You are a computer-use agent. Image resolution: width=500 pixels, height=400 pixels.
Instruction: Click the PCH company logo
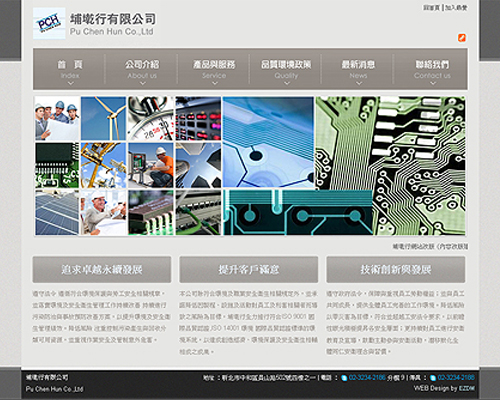click(x=49, y=23)
